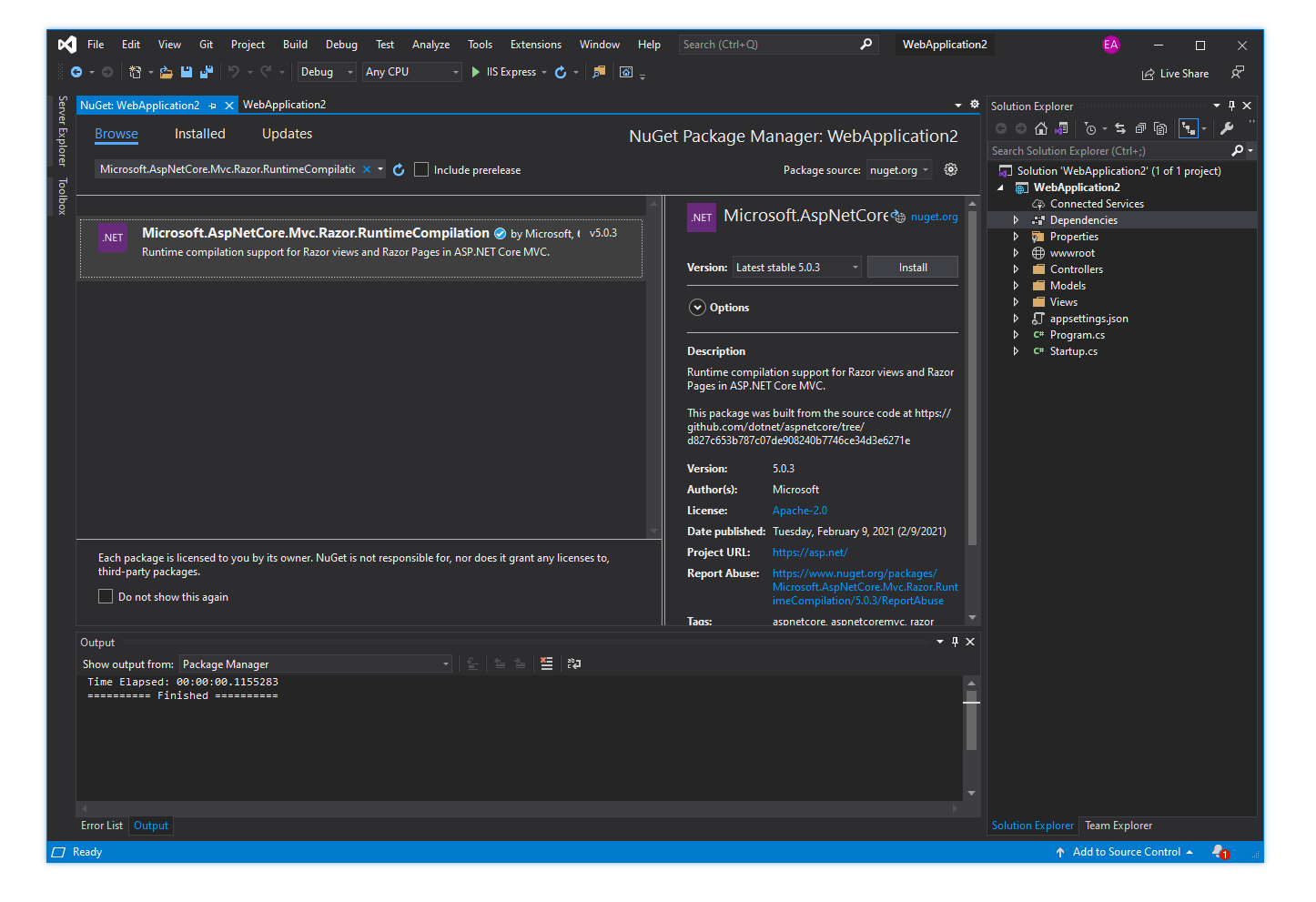Click Add to Source Control
Image resolution: width=1316 pixels, height=902 pixels.
(1127, 852)
